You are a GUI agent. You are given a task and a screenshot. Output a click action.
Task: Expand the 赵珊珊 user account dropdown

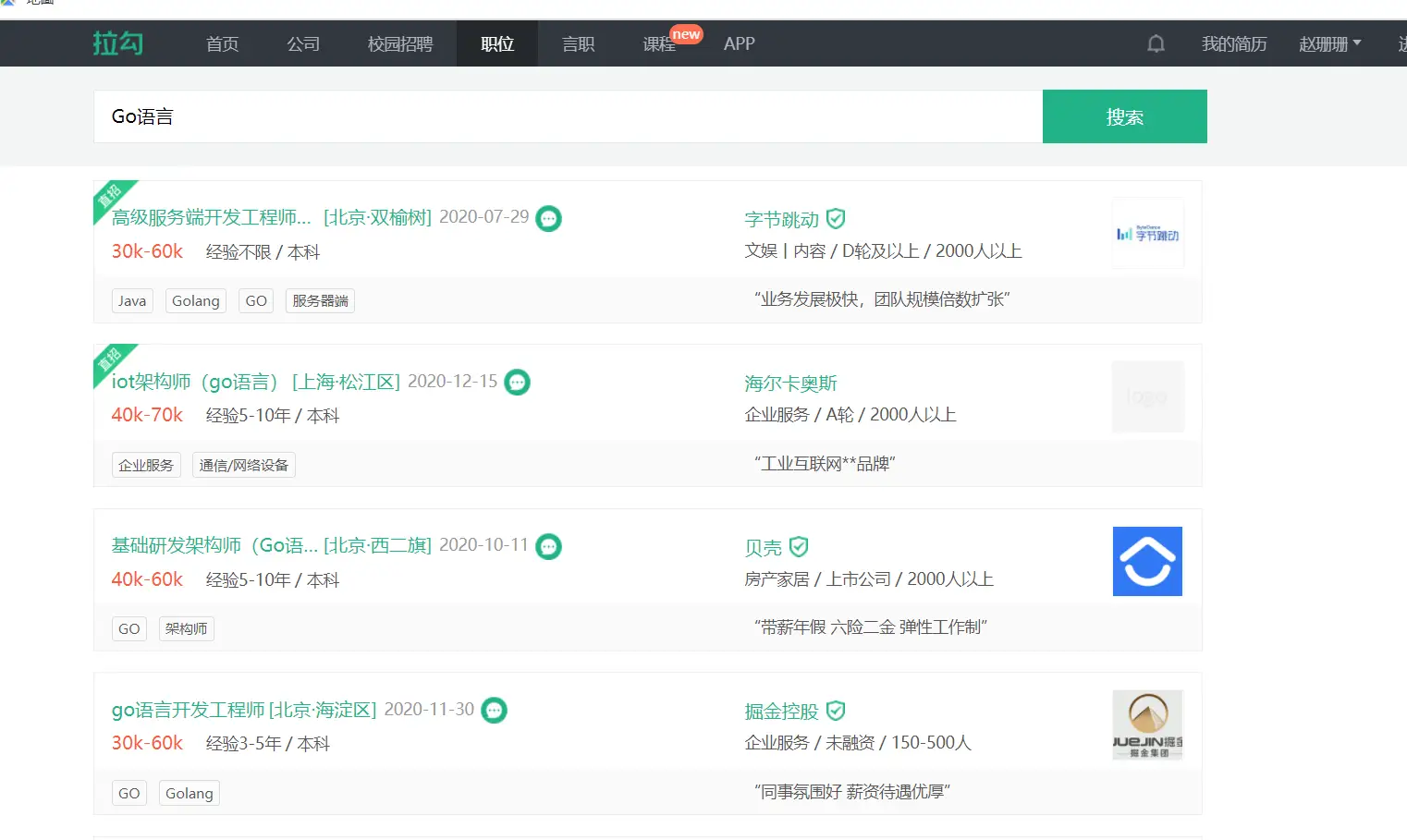click(1329, 43)
